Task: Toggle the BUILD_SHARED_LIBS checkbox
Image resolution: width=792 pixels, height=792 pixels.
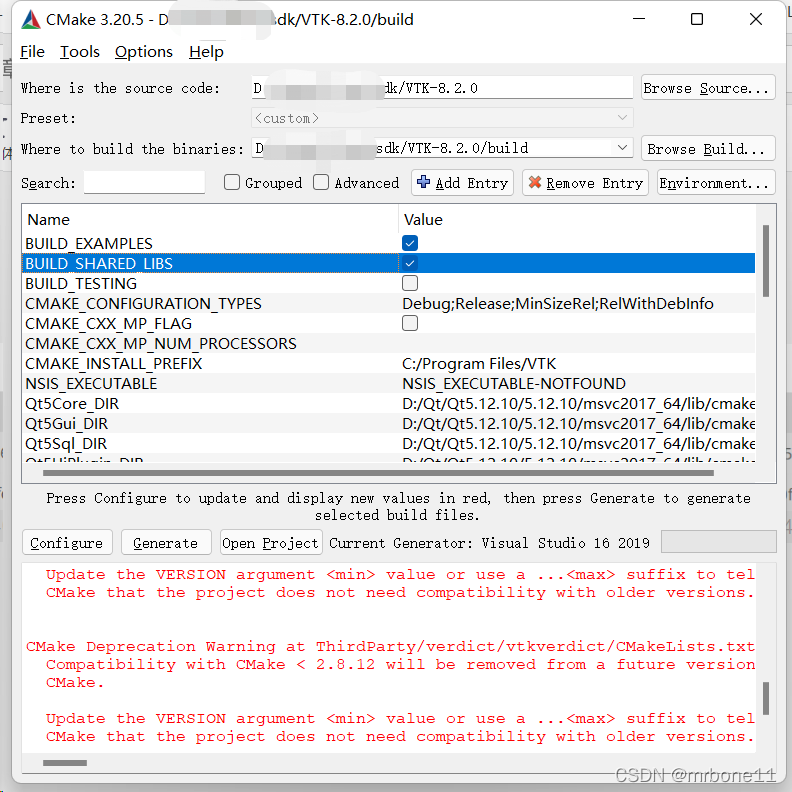Action: pos(410,263)
